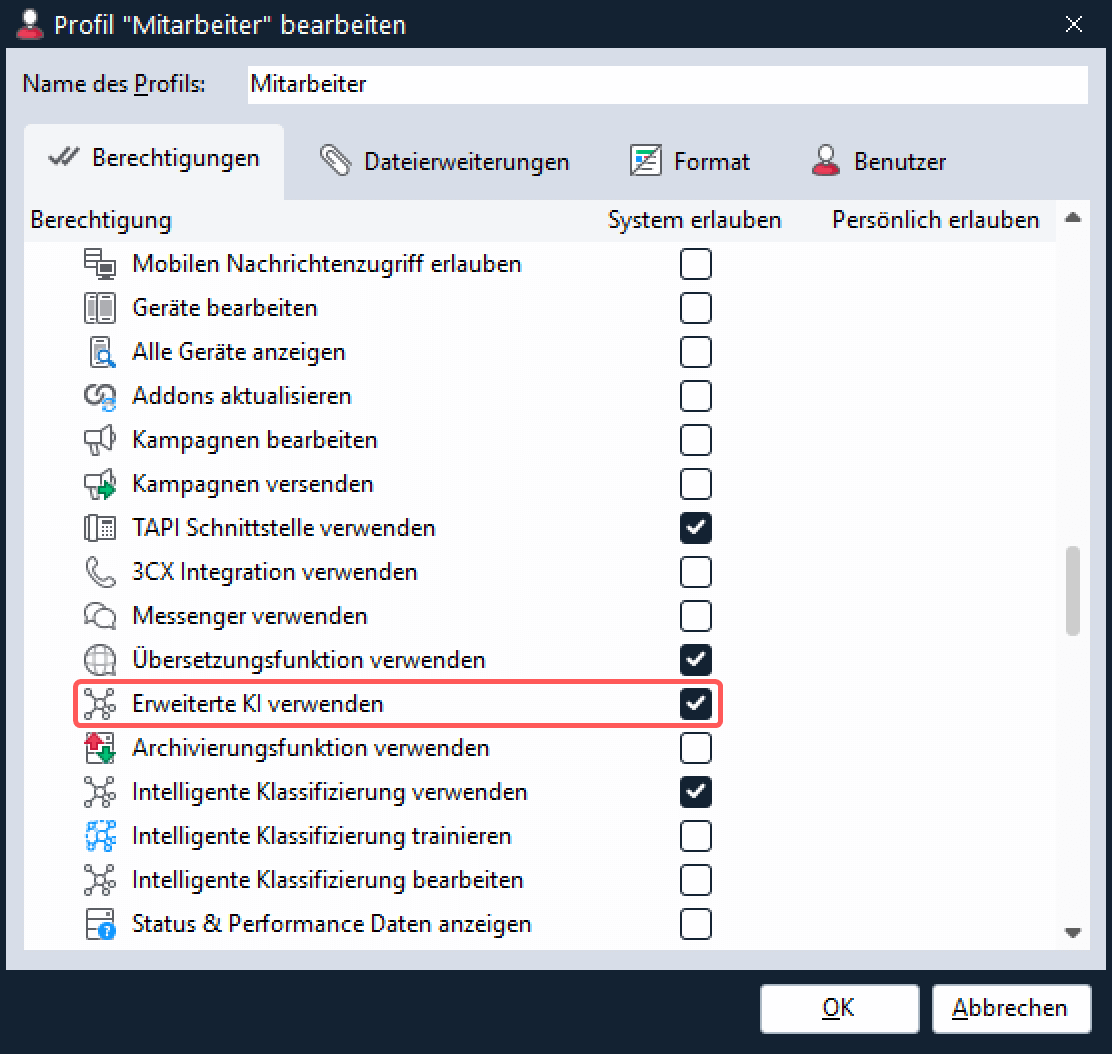Confirm changes with the OK button

tap(838, 1008)
